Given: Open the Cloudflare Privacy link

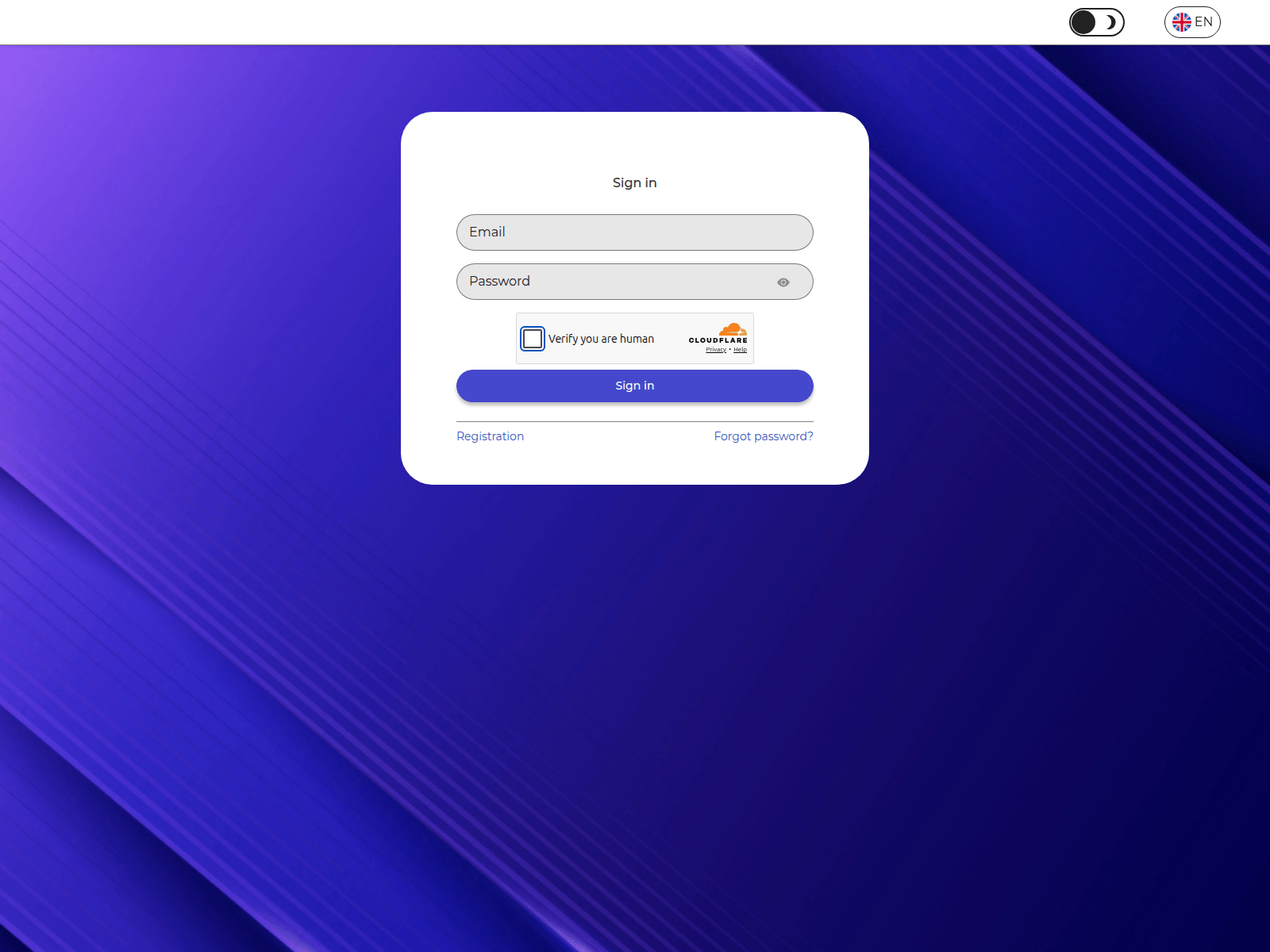Looking at the screenshot, I should coord(716,350).
